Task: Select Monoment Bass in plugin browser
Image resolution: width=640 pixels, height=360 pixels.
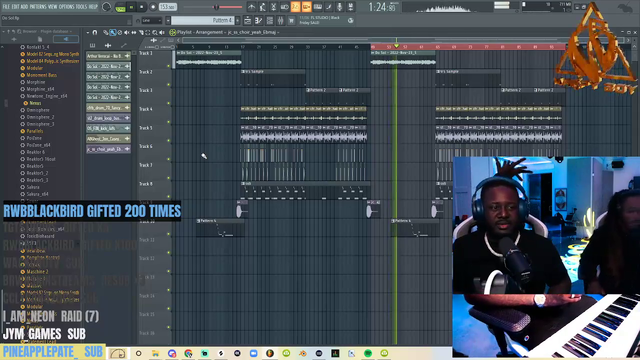Action: (41, 75)
